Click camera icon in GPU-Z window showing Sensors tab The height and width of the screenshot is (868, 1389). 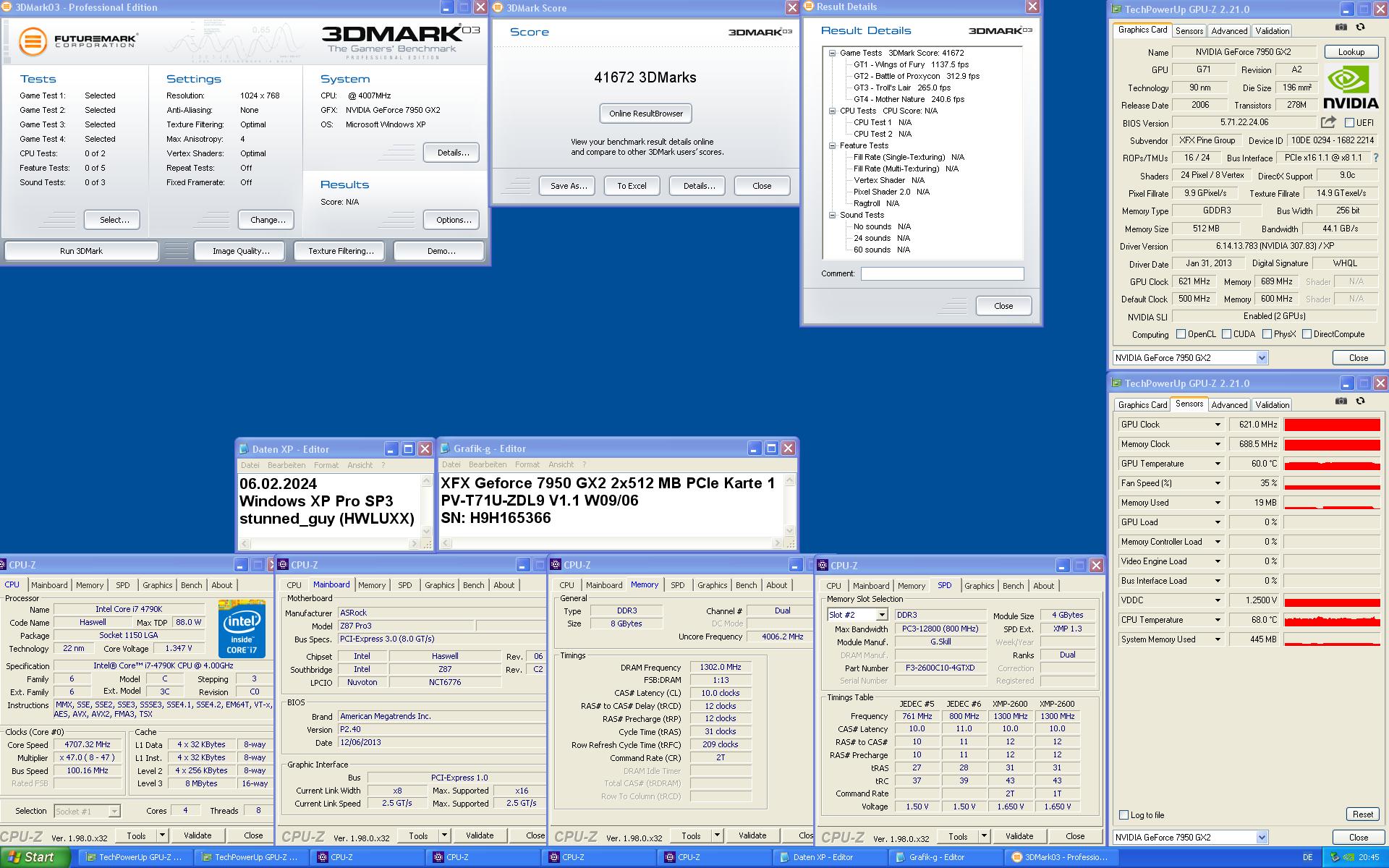(1341, 401)
